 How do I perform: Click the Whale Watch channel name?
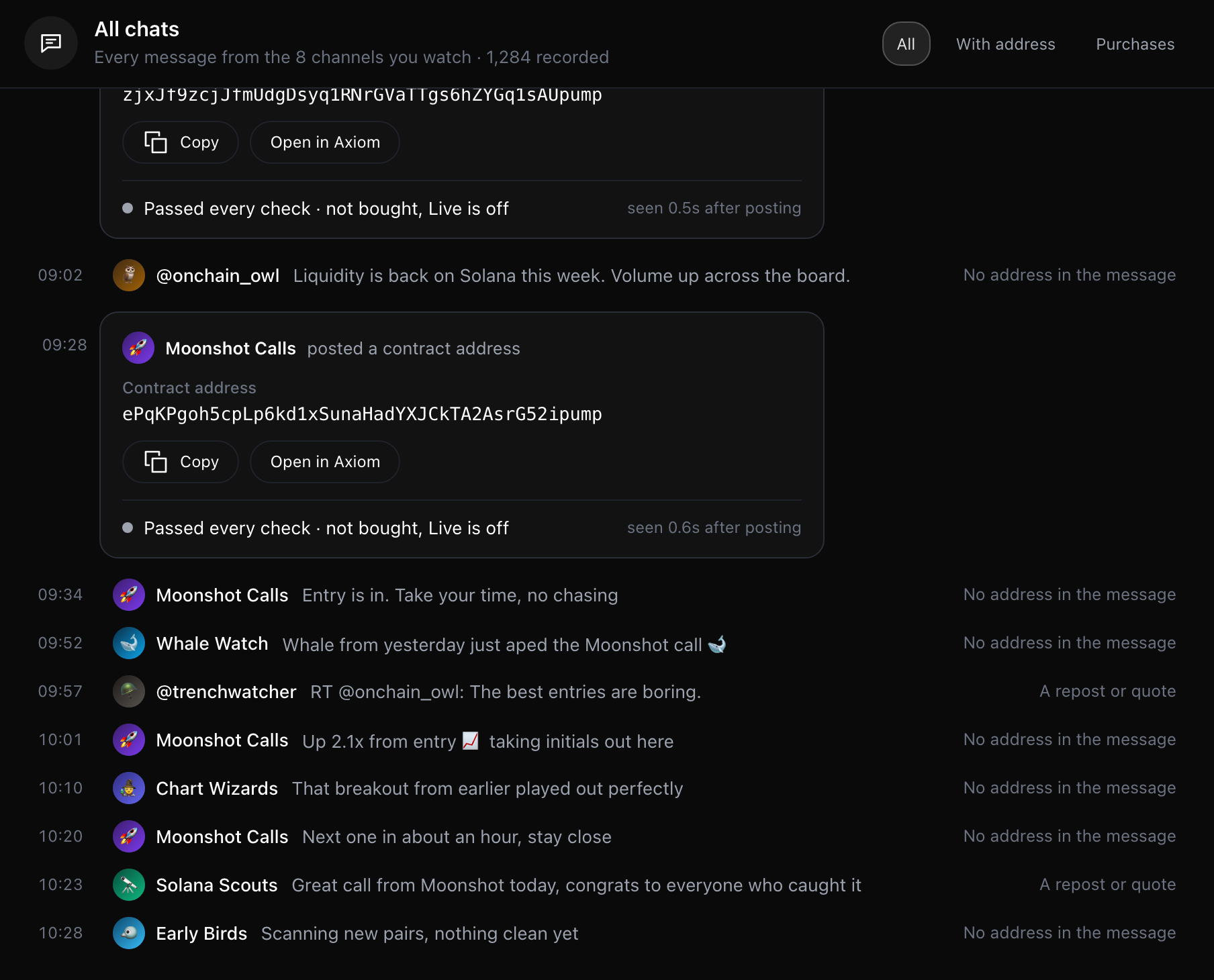point(212,644)
